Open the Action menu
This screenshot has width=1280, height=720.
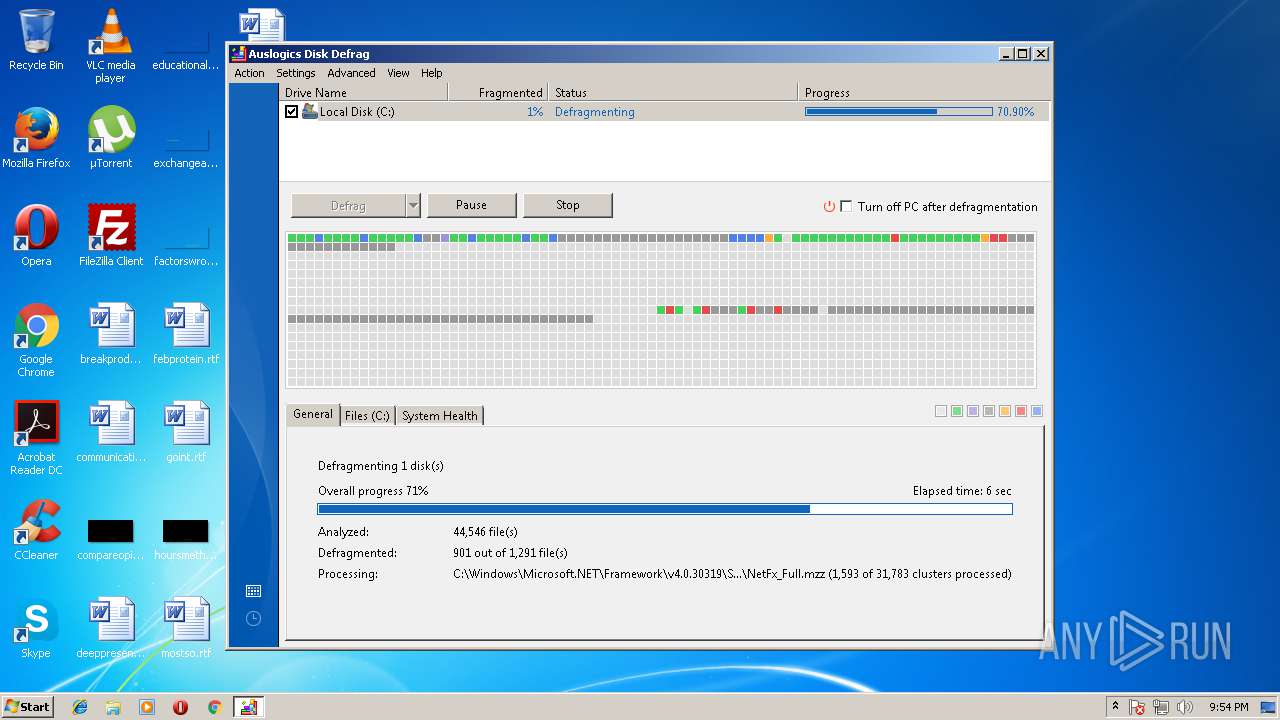click(249, 73)
